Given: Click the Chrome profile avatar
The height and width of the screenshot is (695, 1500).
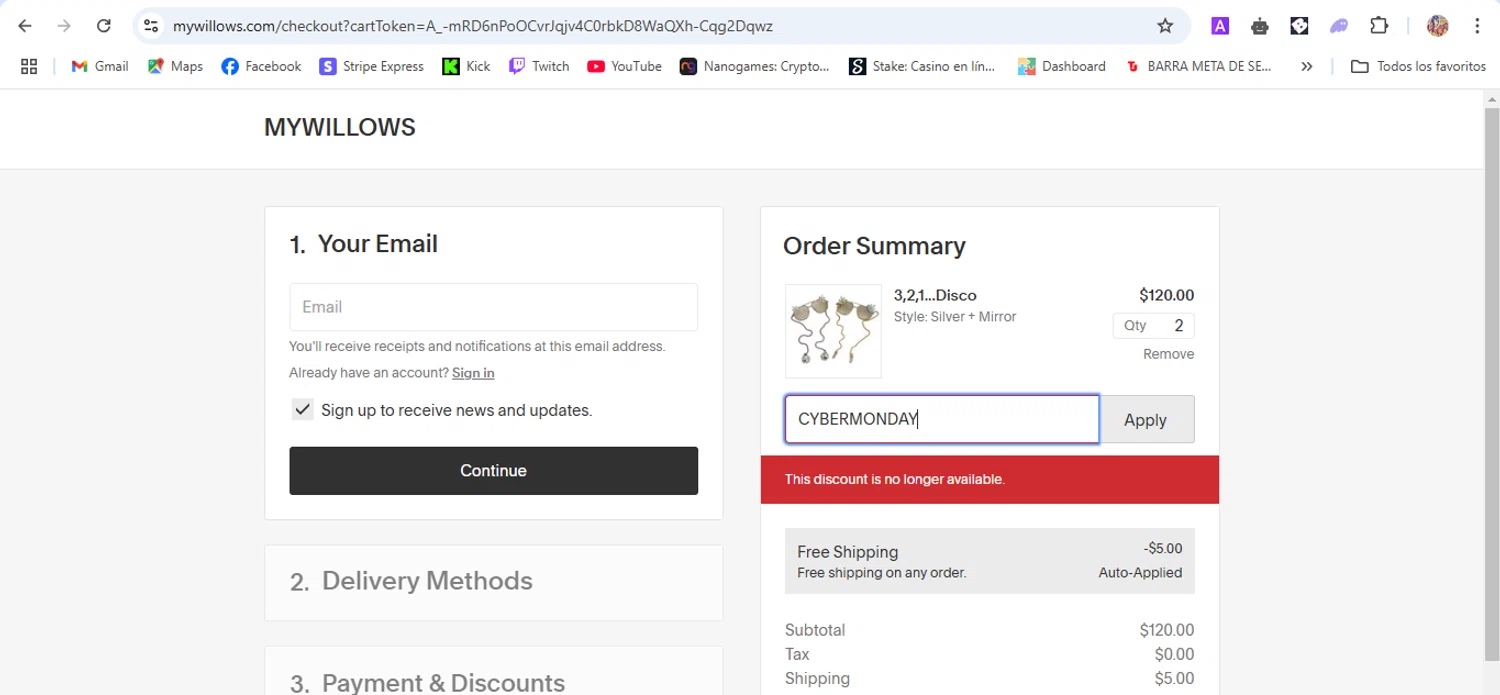Looking at the screenshot, I should pyautogui.click(x=1437, y=26).
